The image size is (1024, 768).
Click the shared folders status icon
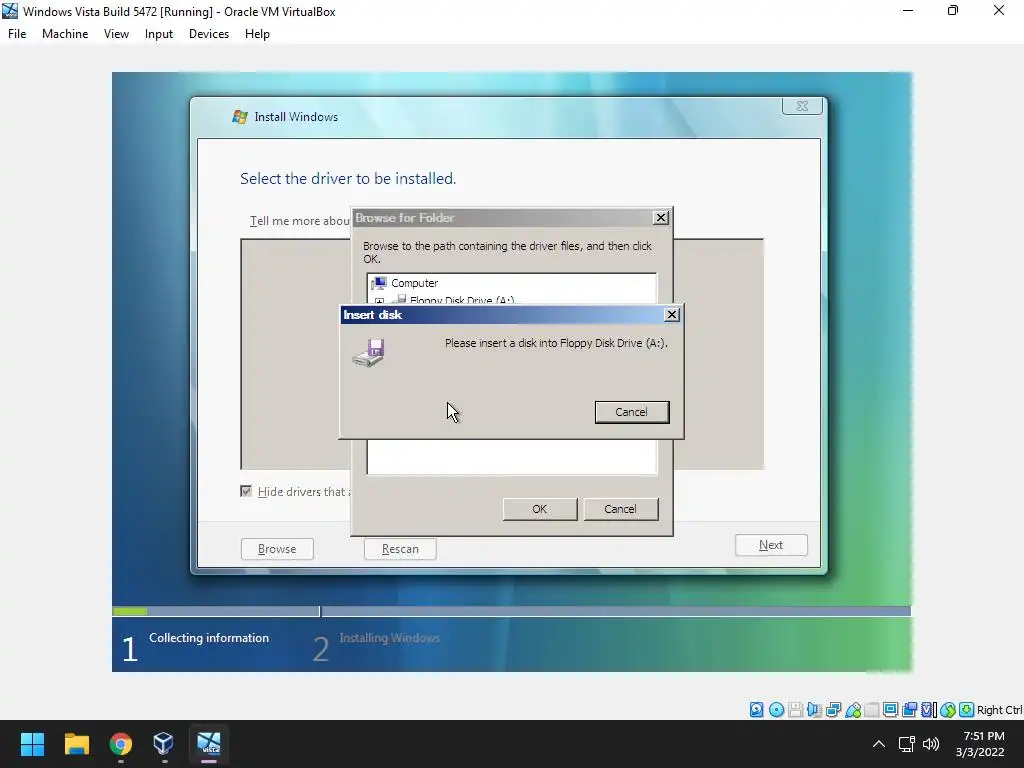pos(871,710)
